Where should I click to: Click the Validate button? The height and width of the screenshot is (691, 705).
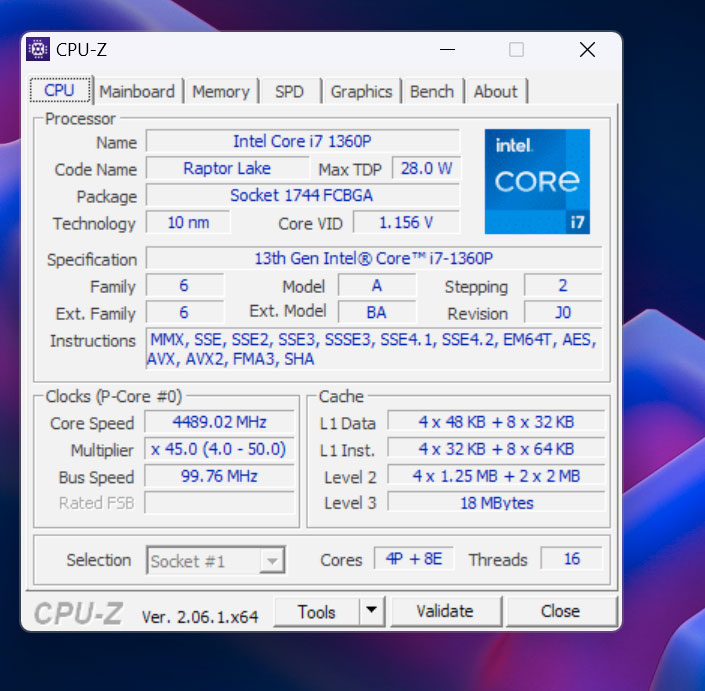point(445,611)
